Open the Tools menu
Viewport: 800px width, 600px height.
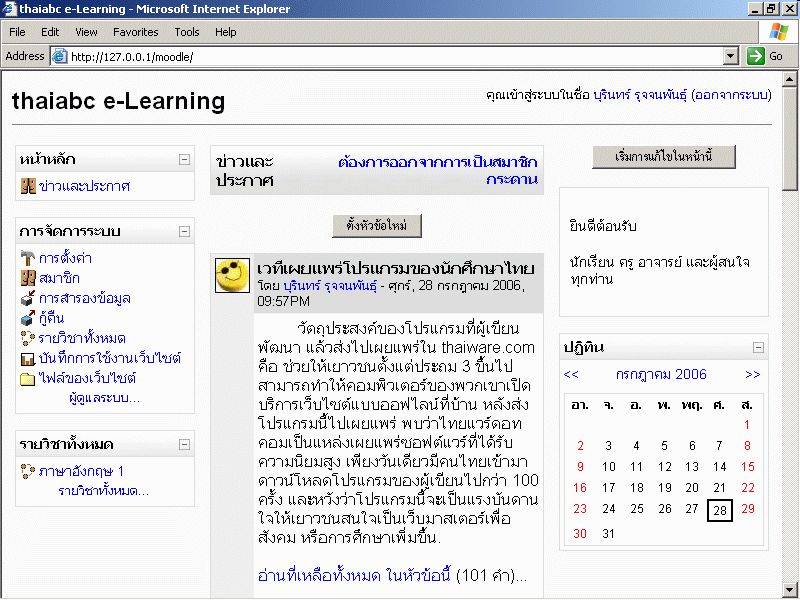187,32
